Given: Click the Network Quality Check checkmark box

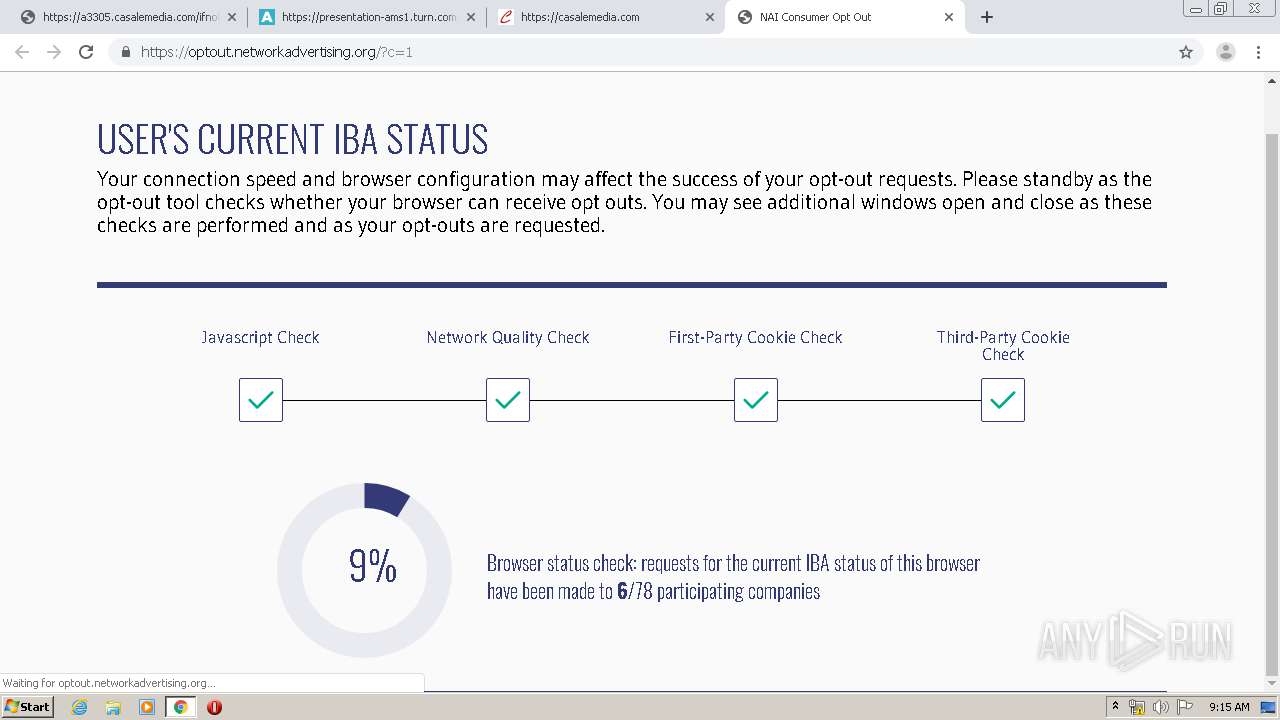Looking at the screenshot, I should point(508,400).
